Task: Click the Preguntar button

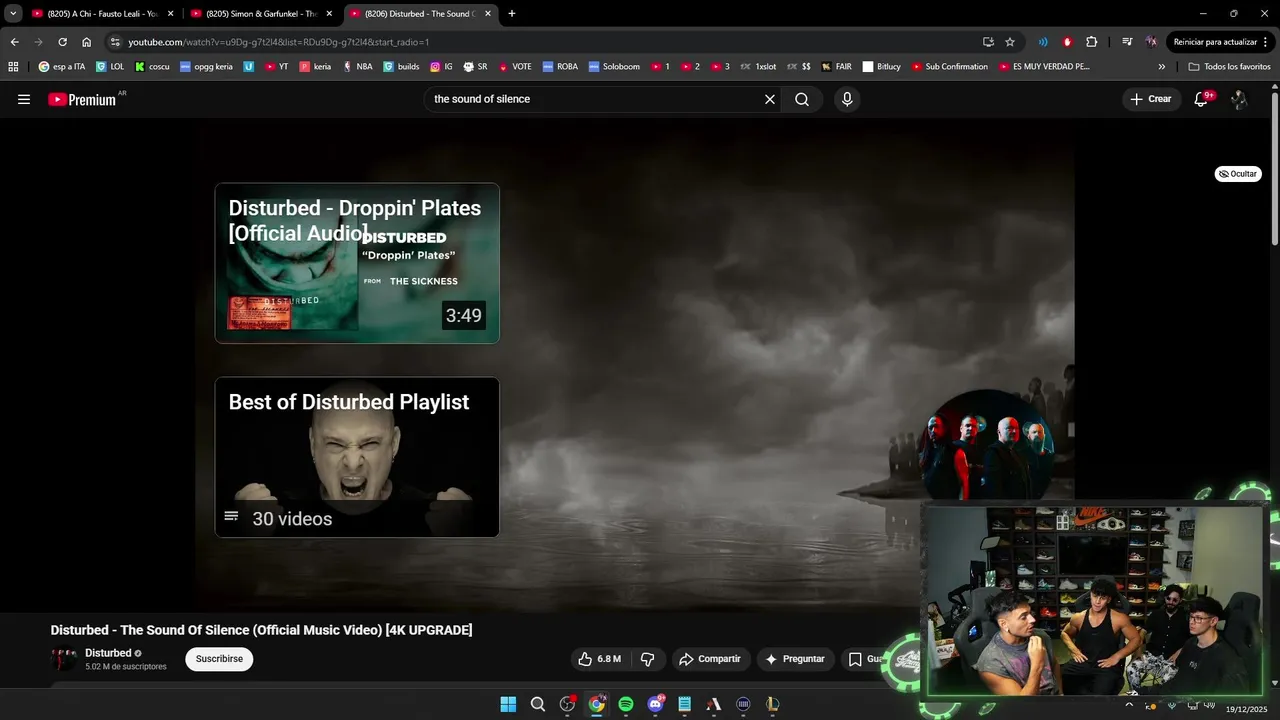Action: click(795, 659)
